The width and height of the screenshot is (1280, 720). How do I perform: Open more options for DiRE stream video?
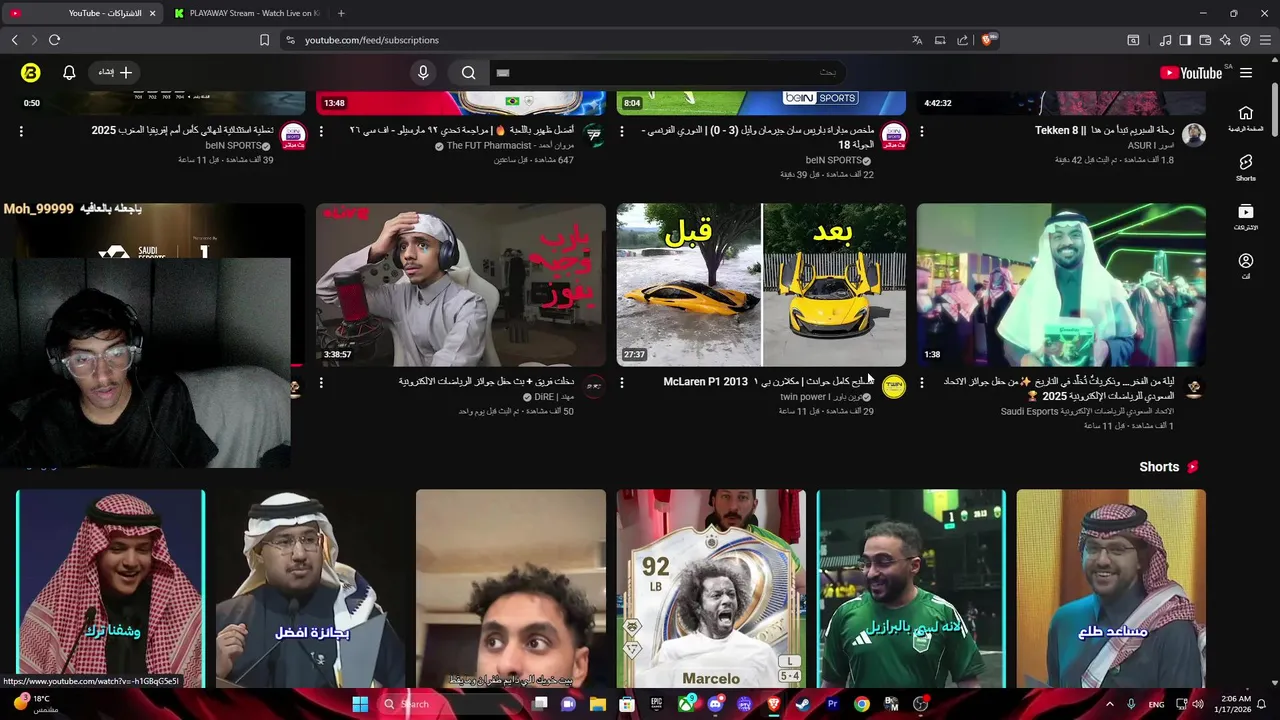[321, 382]
